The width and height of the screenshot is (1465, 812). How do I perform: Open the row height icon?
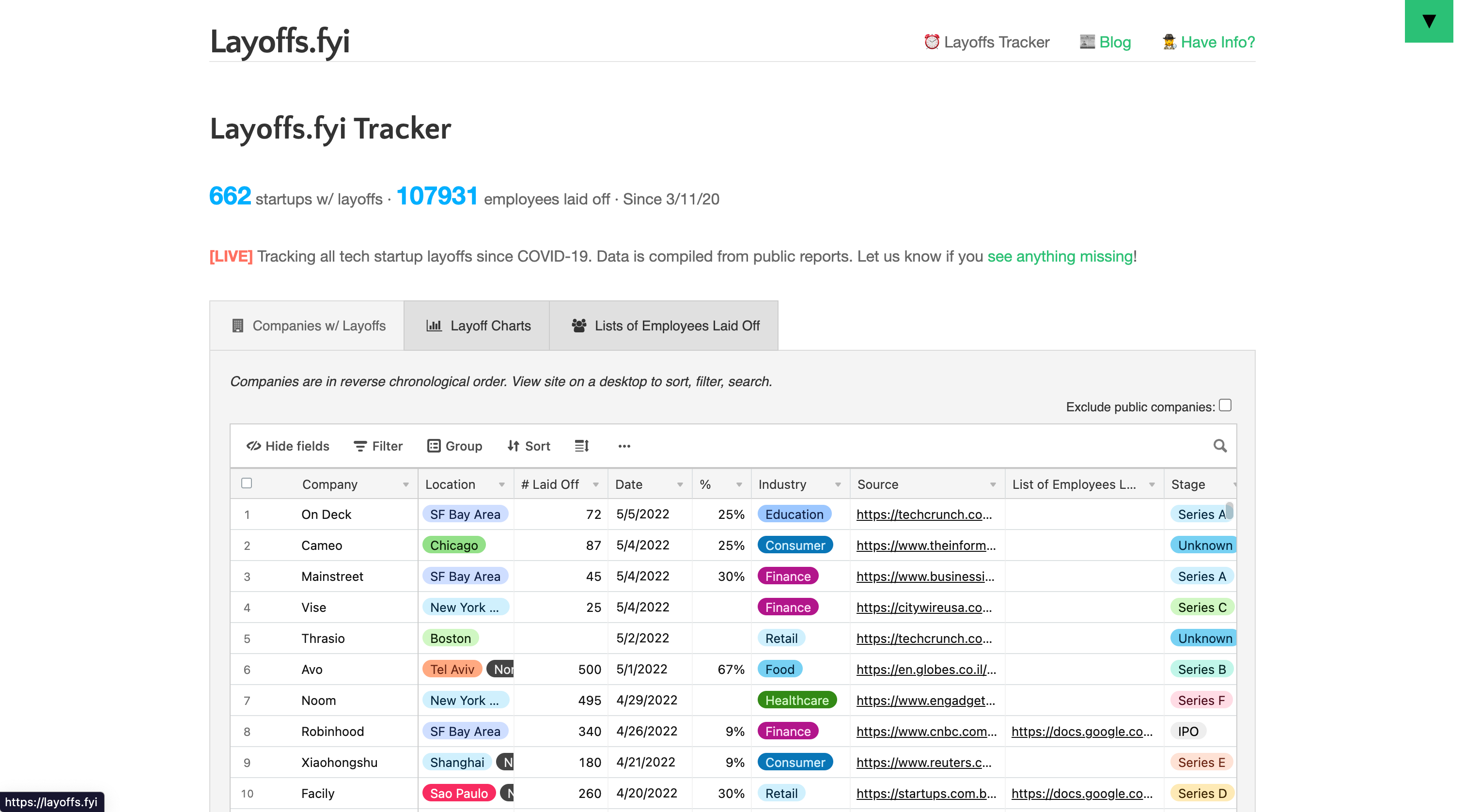pyautogui.click(x=581, y=446)
